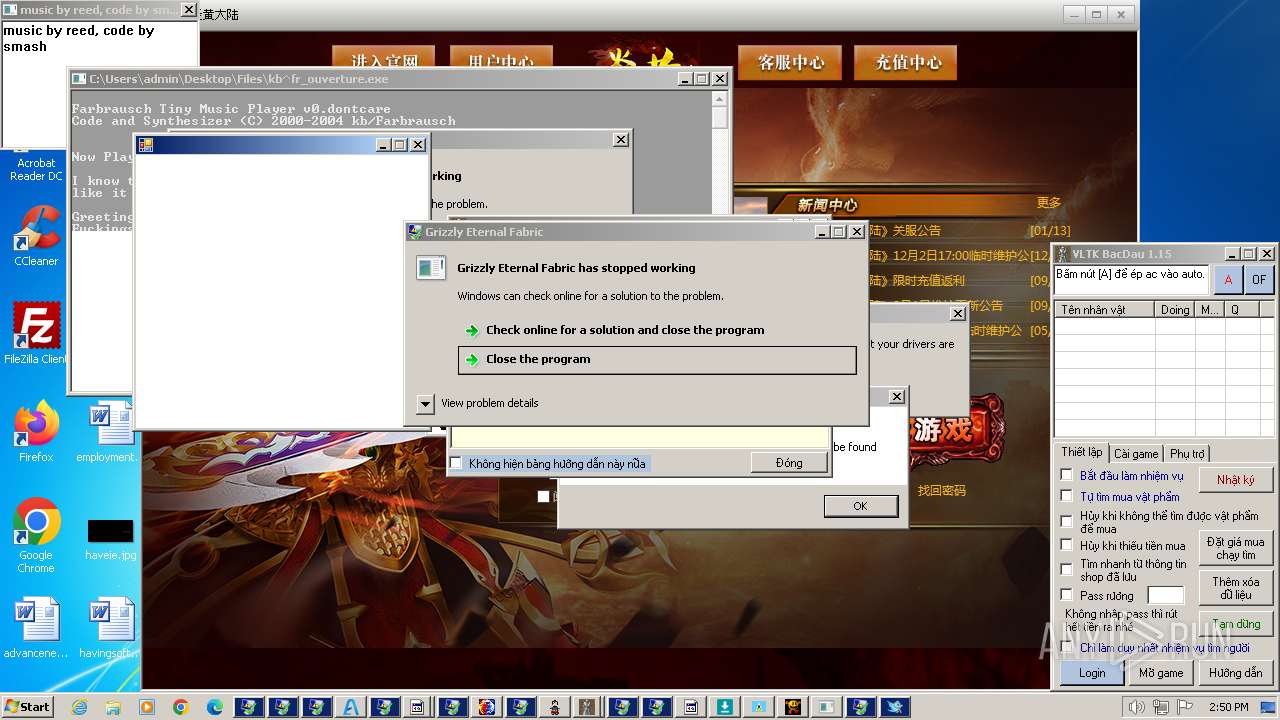Tick the Không hiện bảng hướng dẫn này nữa checkbox
Screen dimensions: 1280x720
456,463
